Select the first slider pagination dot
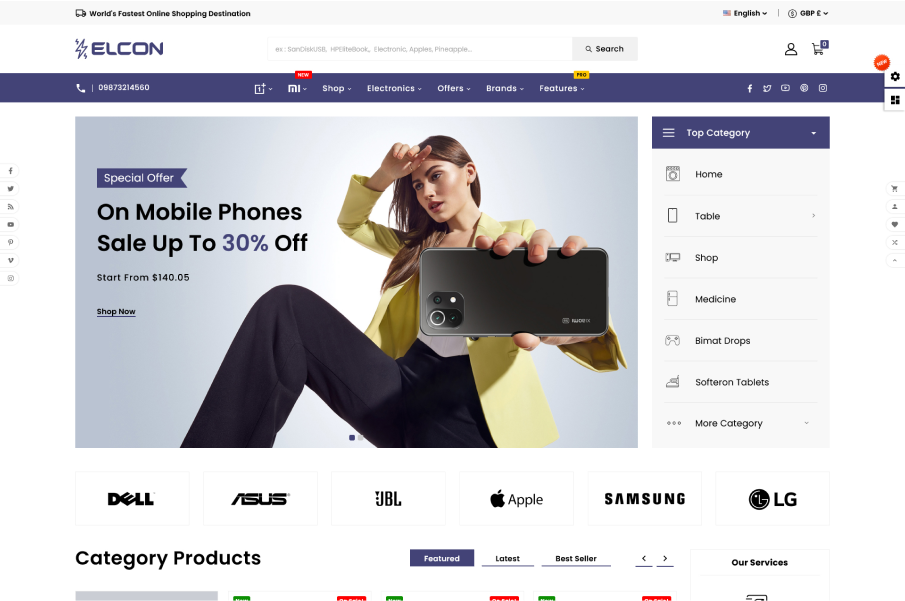The width and height of the screenshot is (905, 601). point(351,438)
